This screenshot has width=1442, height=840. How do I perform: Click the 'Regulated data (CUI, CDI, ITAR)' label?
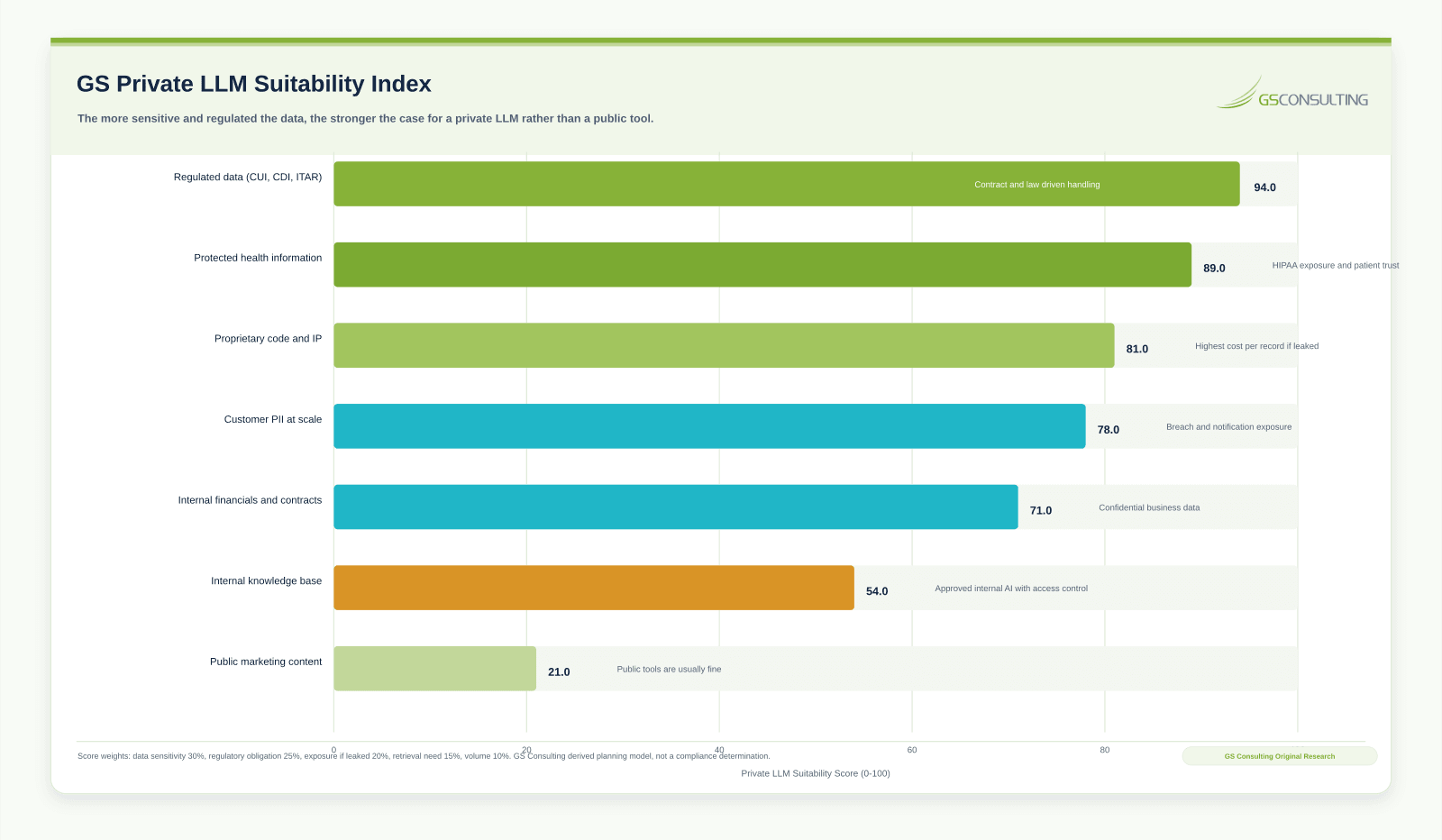point(248,178)
